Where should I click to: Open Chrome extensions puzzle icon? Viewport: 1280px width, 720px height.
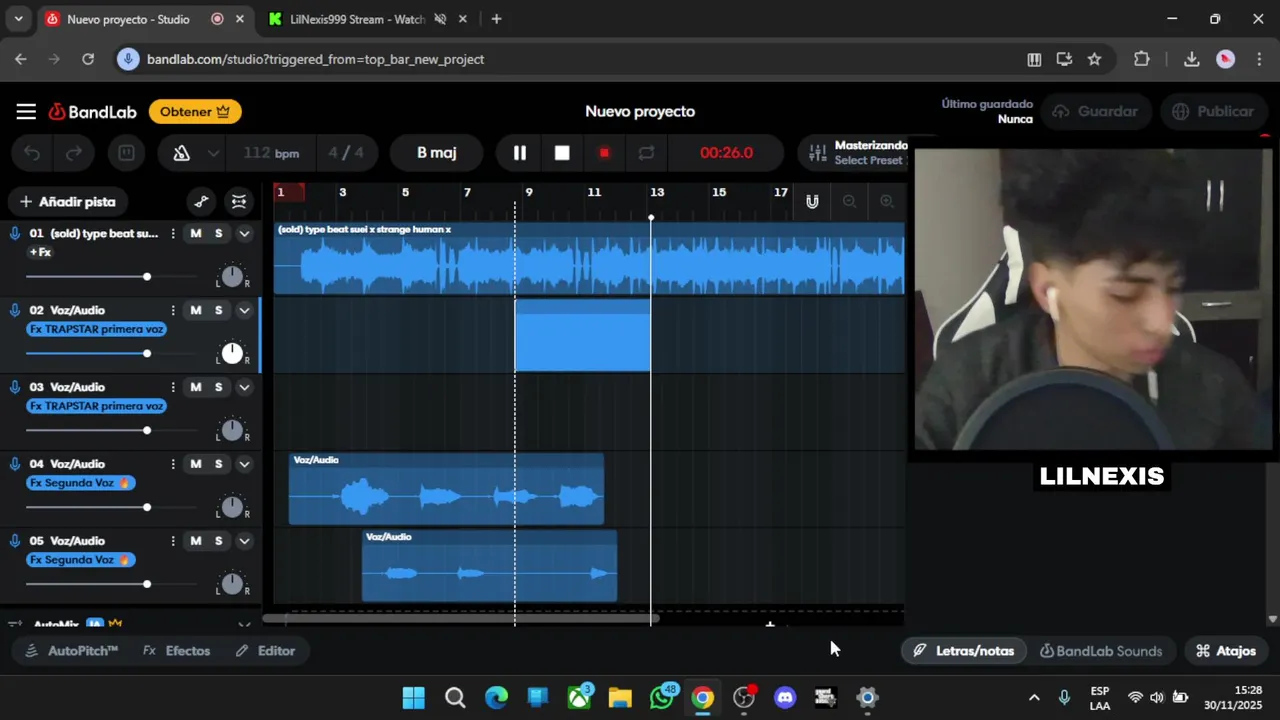[x=1142, y=59]
